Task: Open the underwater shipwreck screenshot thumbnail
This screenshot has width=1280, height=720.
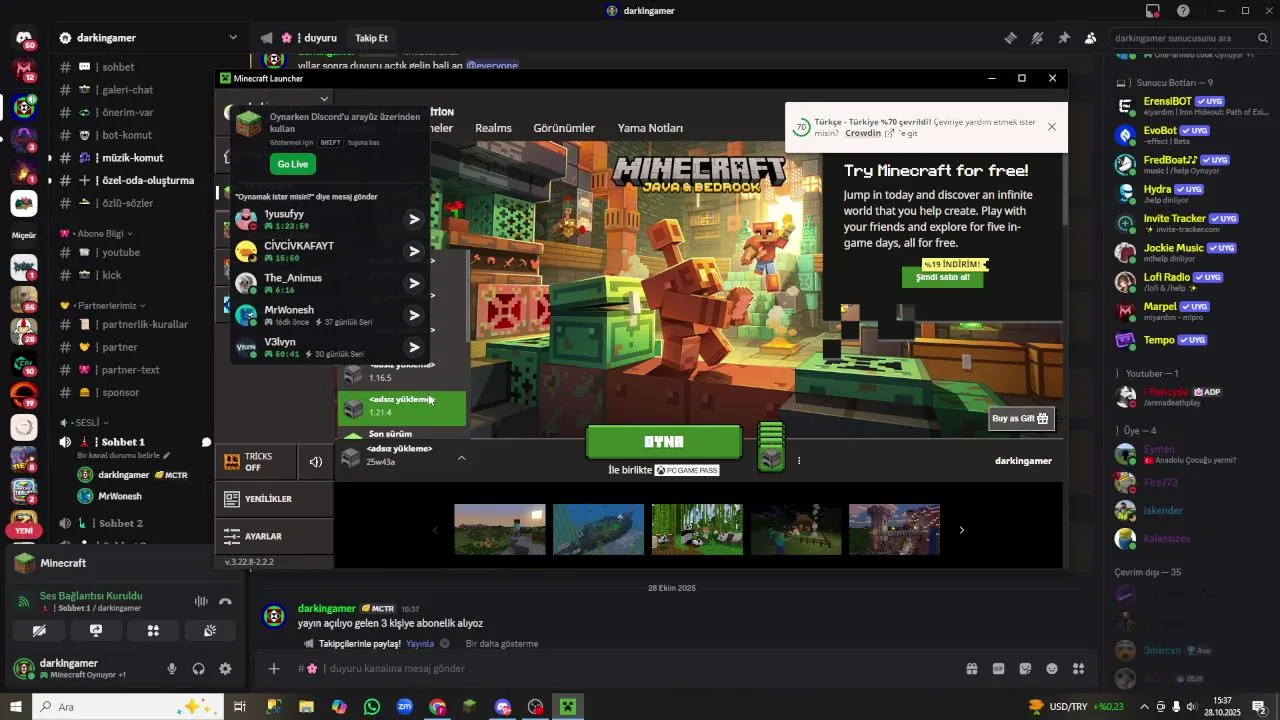Action: click(x=598, y=530)
